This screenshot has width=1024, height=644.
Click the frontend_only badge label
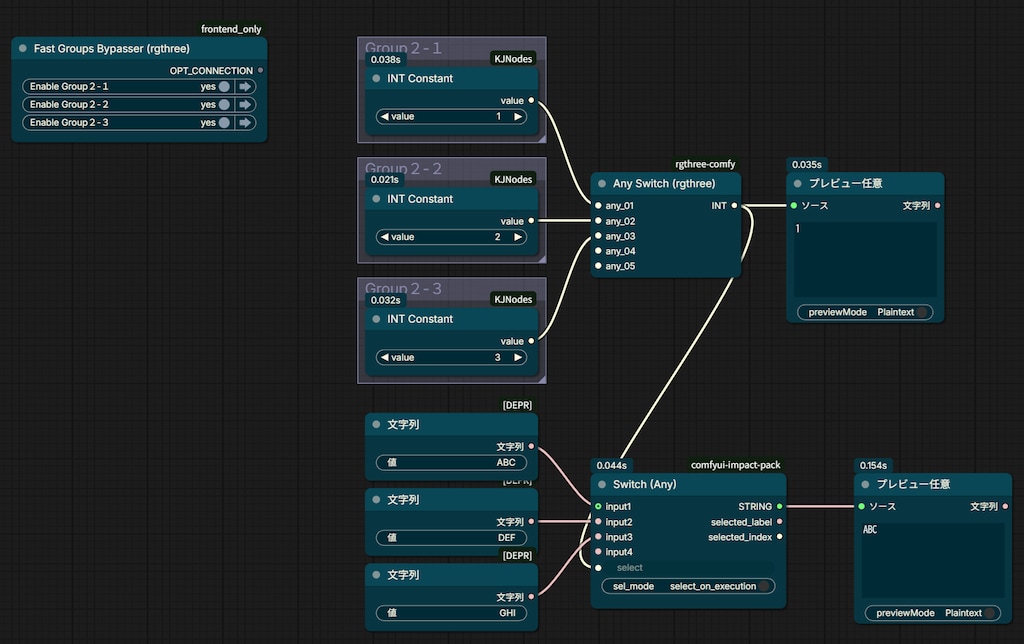[x=231, y=29]
